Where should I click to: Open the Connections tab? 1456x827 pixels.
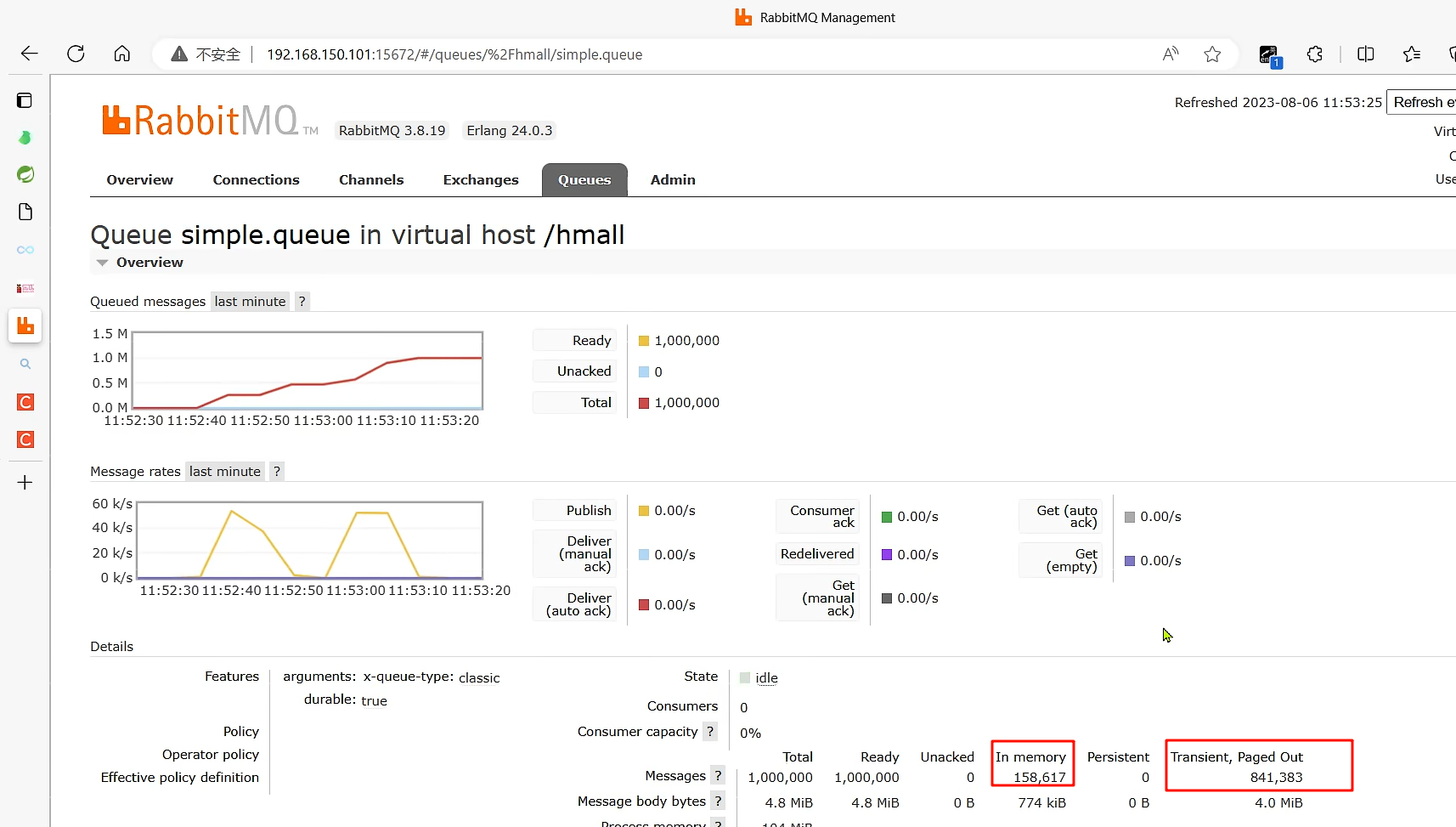[x=256, y=180]
